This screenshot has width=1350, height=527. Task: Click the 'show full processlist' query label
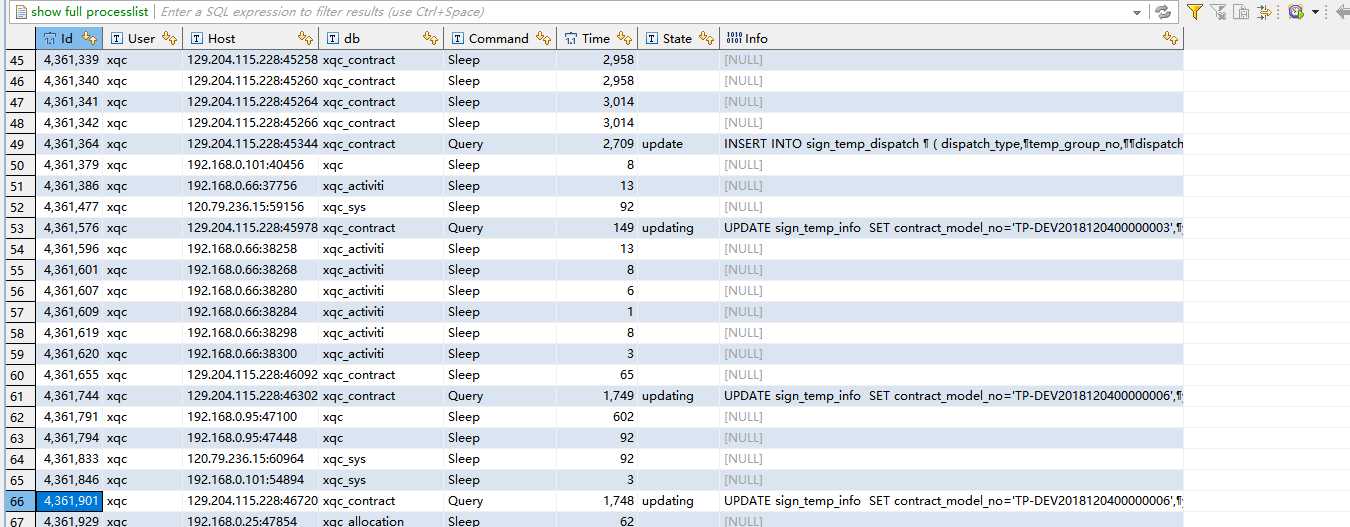(x=90, y=12)
